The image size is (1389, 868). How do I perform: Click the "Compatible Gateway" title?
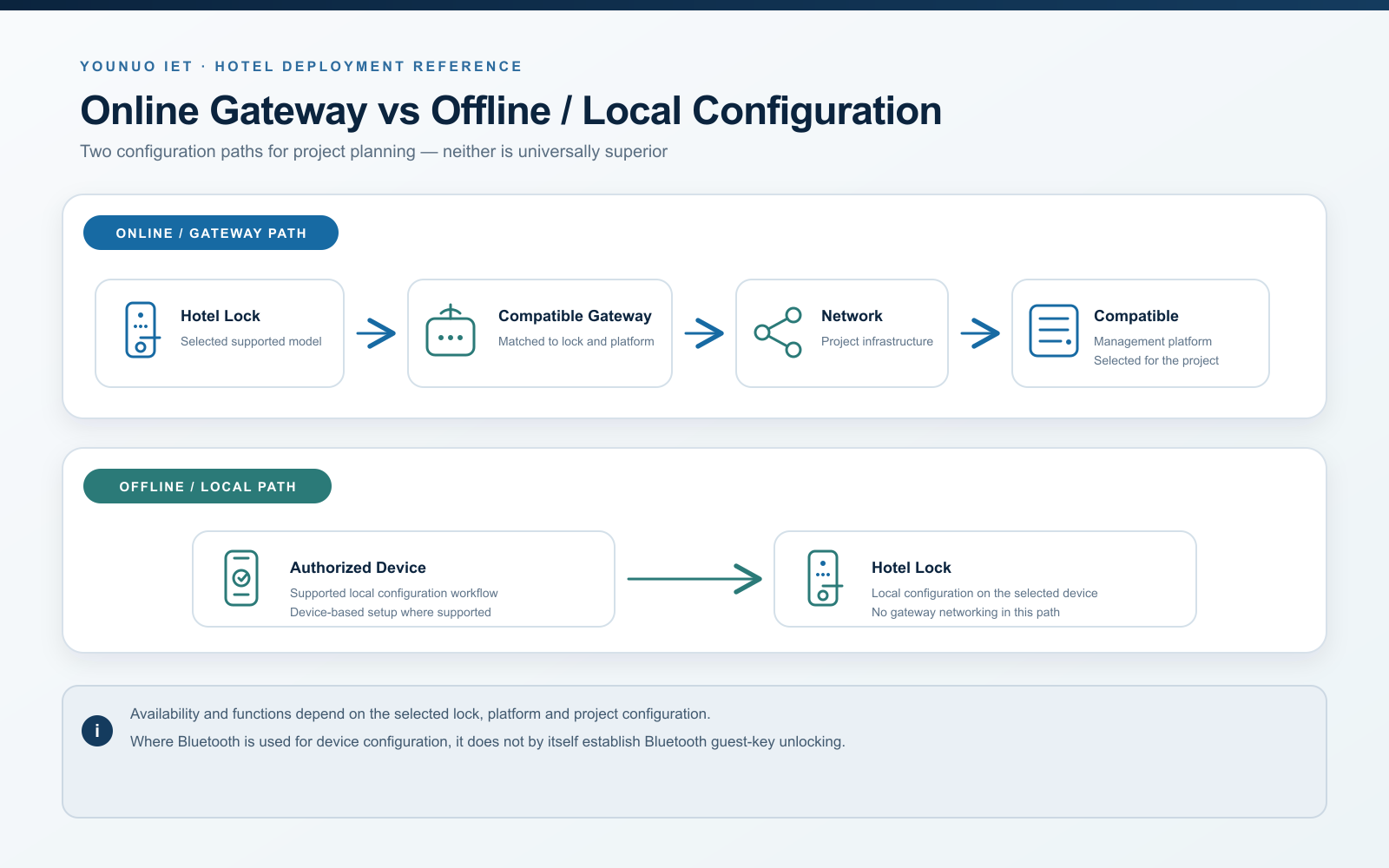(x=575, y=316)
